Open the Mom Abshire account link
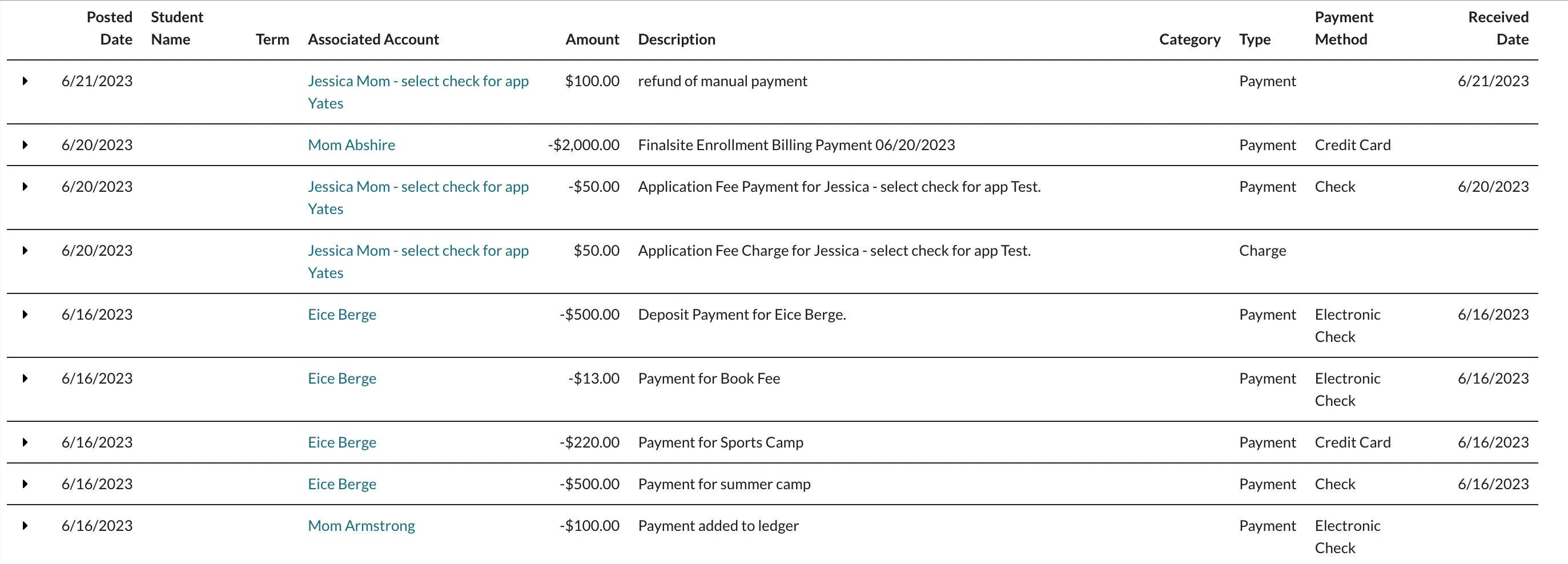Viewport: 1568px width, 564px height. (351, 145)
